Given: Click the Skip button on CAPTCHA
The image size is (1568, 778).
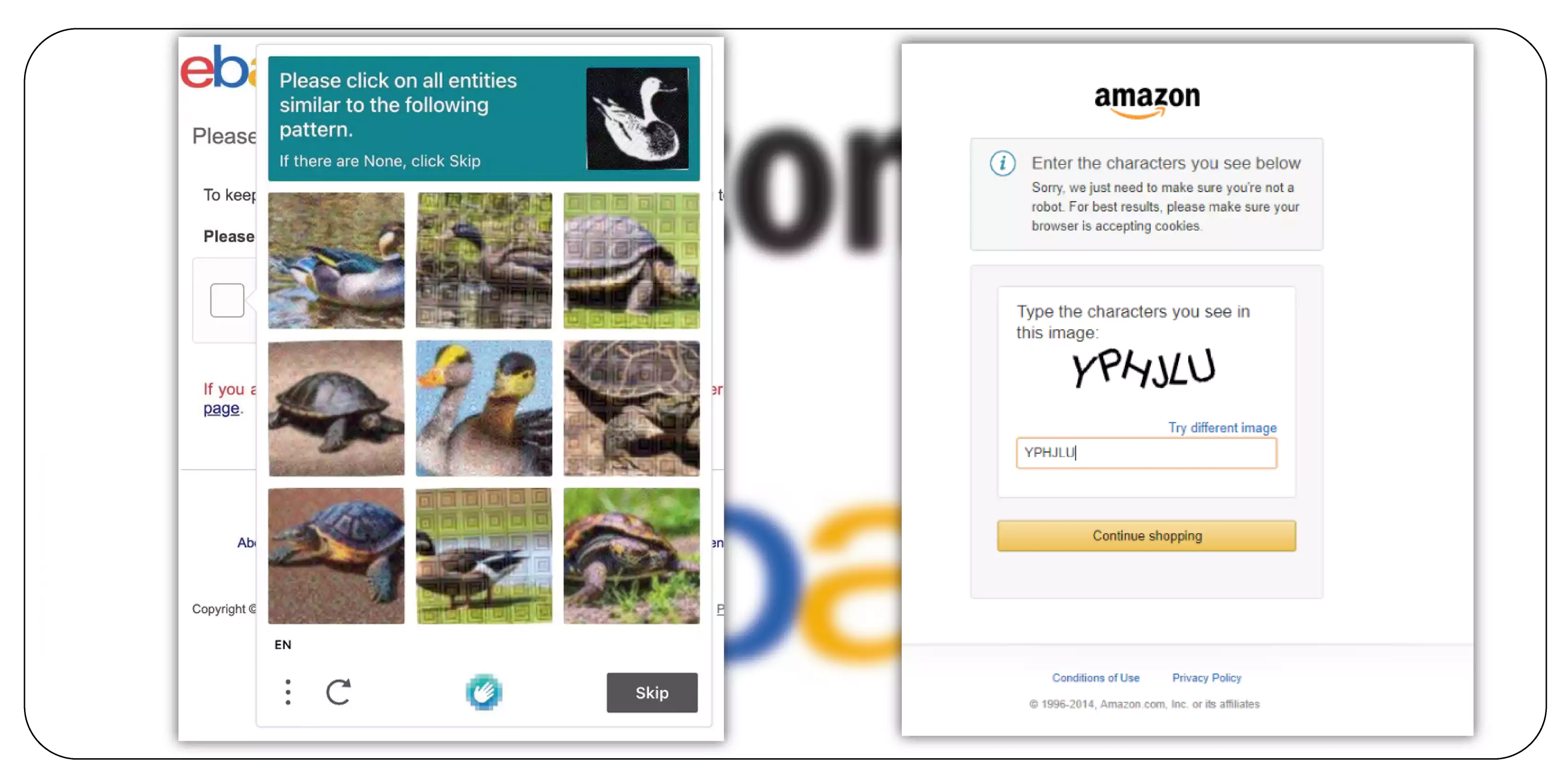Looking at the screenshot, I should pos(651,692).
